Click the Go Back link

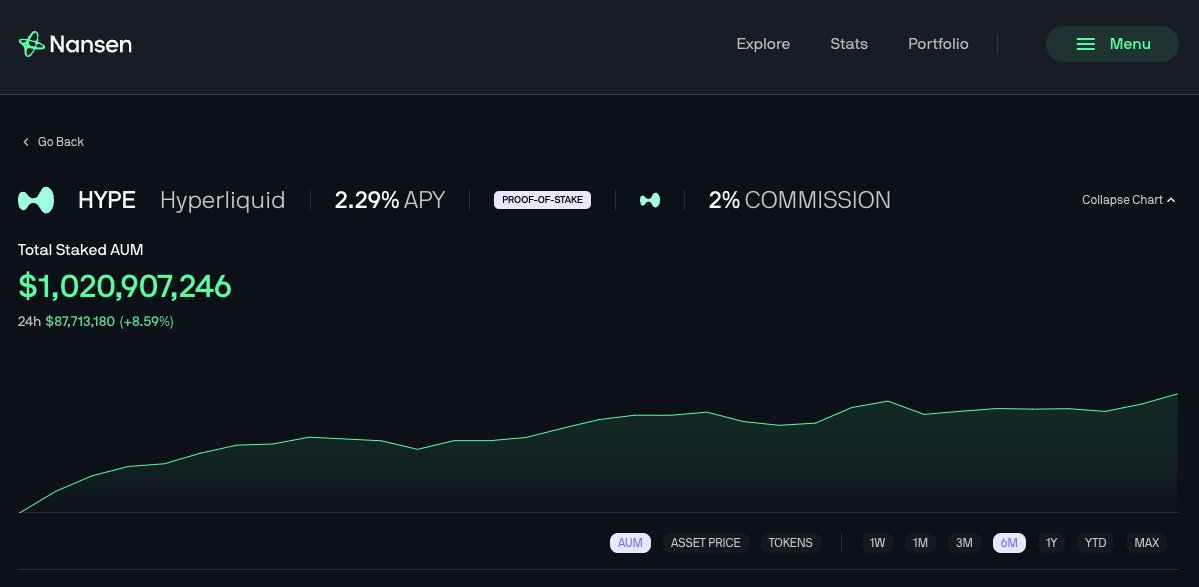(53, 141)
